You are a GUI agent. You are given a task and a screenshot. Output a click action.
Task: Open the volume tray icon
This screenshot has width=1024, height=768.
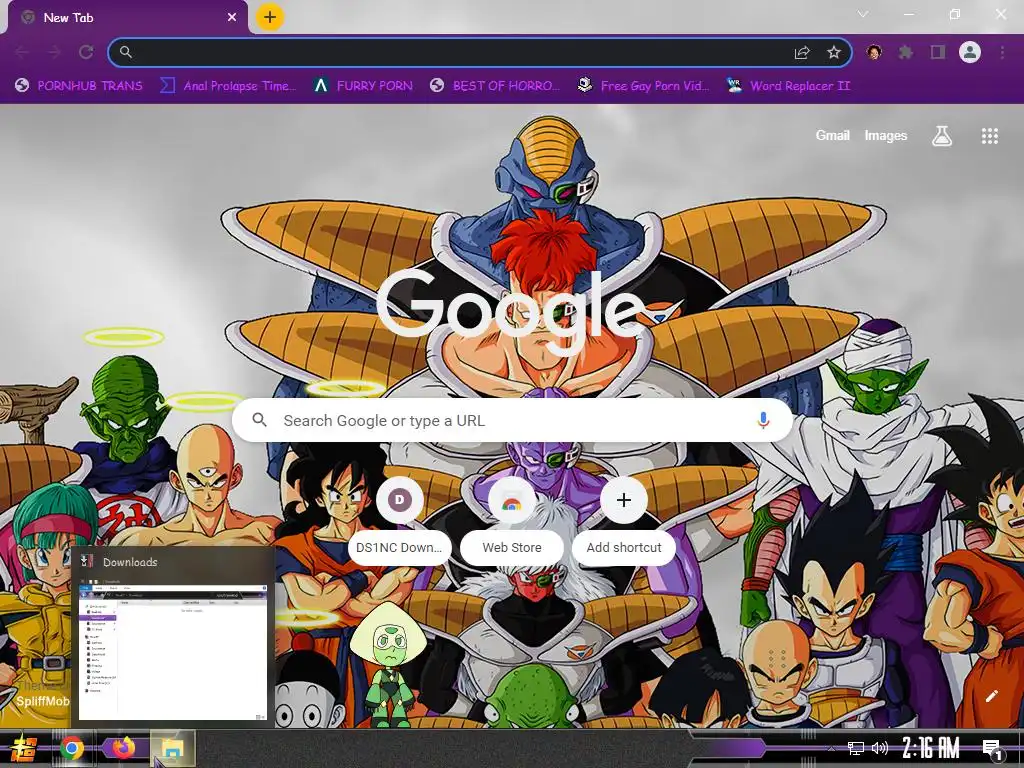880,748
